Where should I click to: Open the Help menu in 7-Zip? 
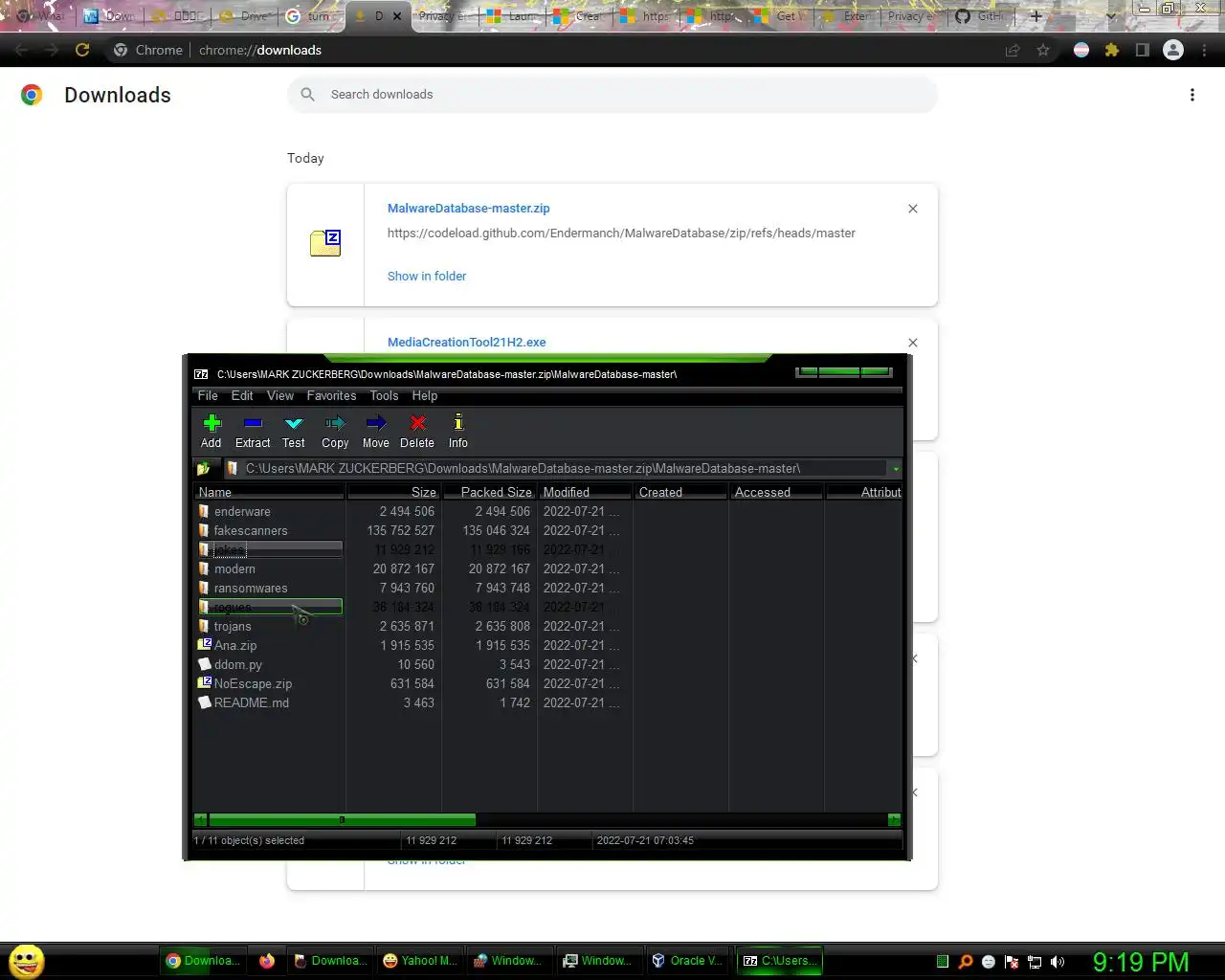(425, 395)
